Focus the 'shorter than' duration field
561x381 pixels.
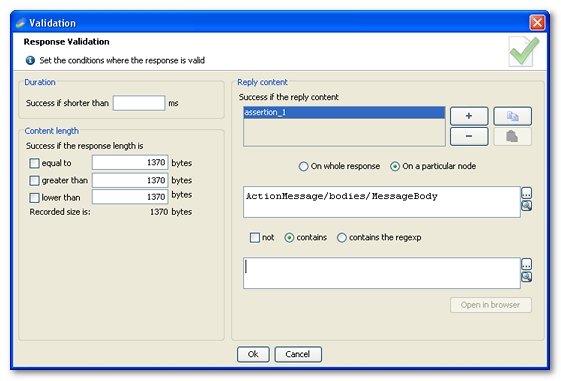[x=139, y=103]
